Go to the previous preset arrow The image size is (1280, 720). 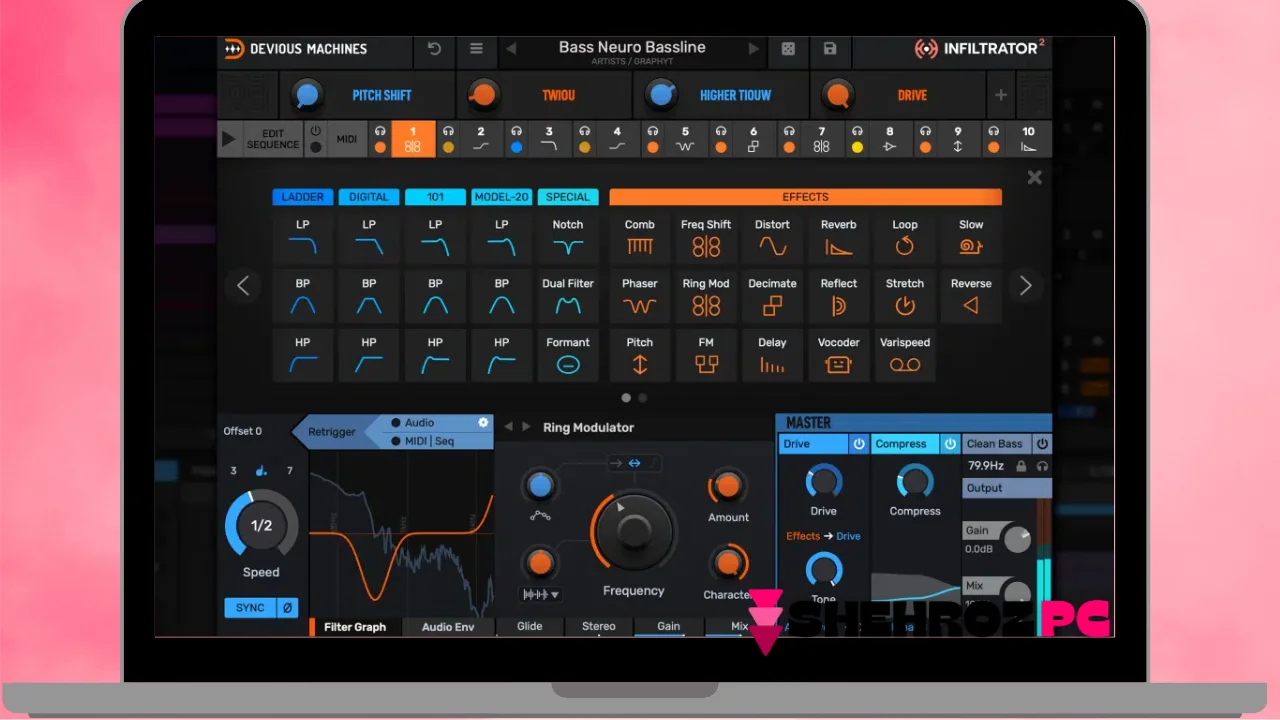[x=511, y=48]
